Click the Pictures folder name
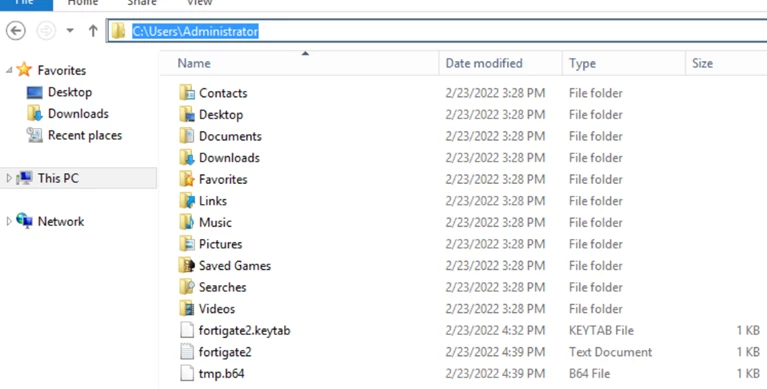Screen dimensions: 767x389 coord(221,244)
